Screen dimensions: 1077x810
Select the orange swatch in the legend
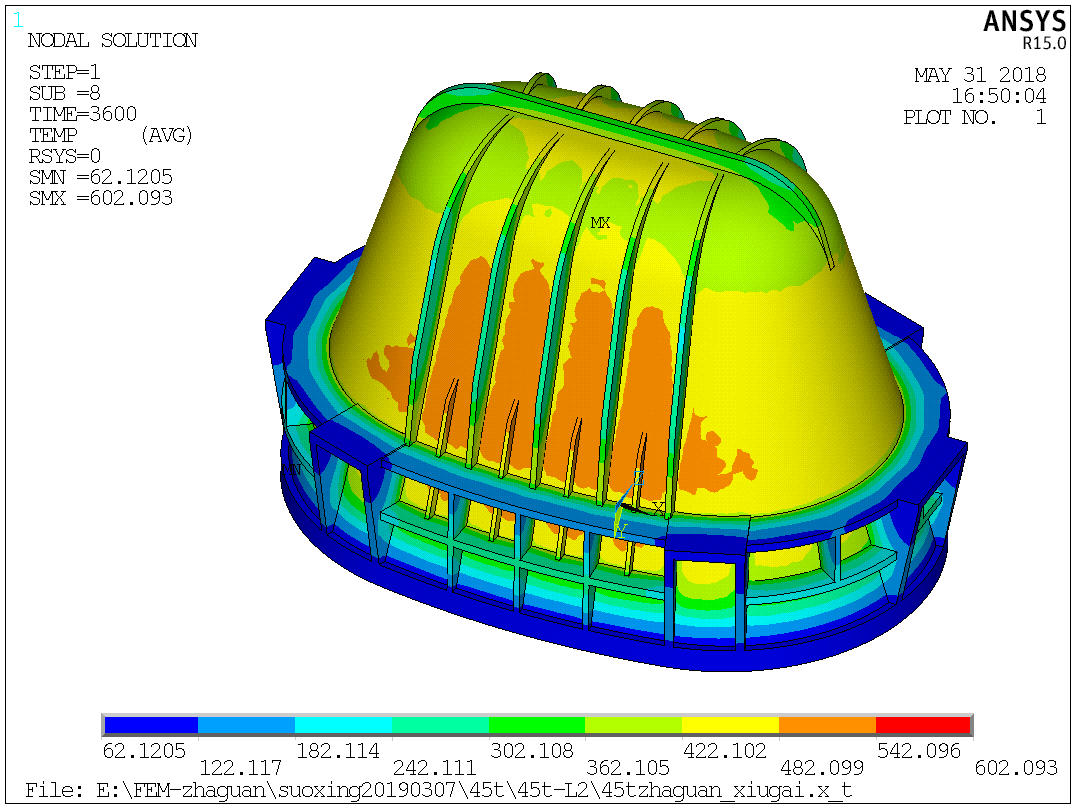tap(826, 725)
